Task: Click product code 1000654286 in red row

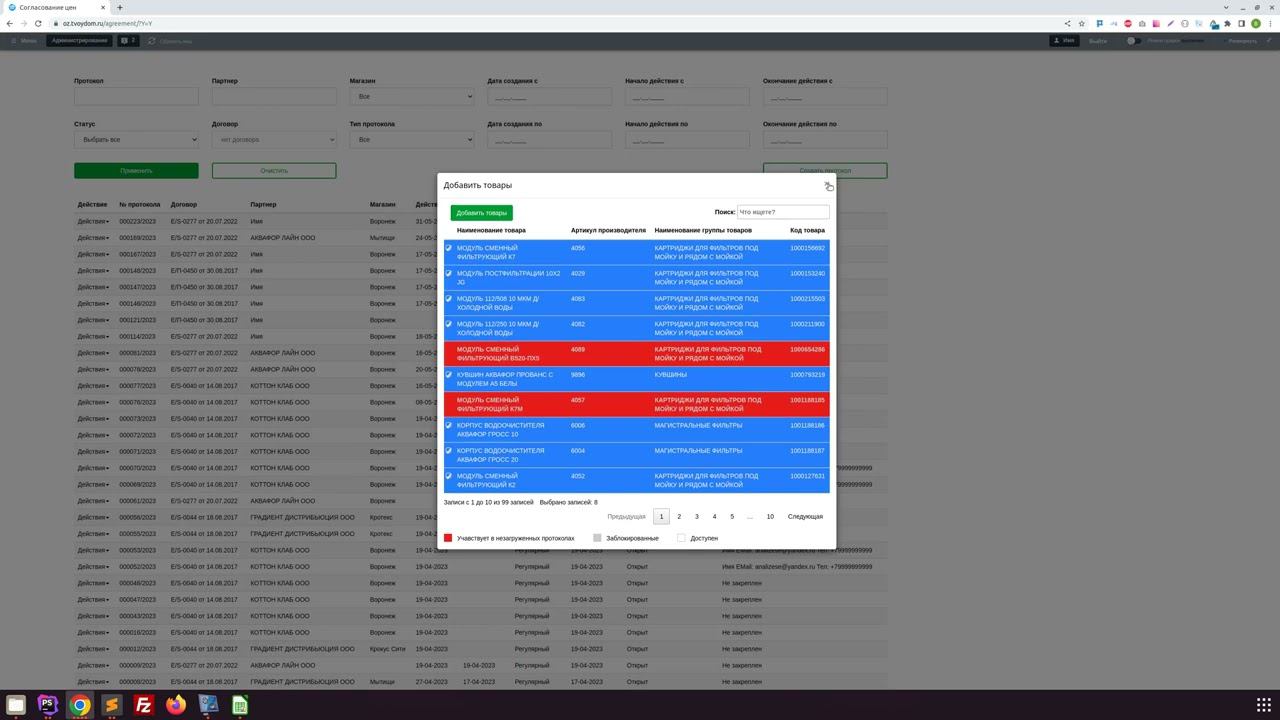Action: point(807,349)
